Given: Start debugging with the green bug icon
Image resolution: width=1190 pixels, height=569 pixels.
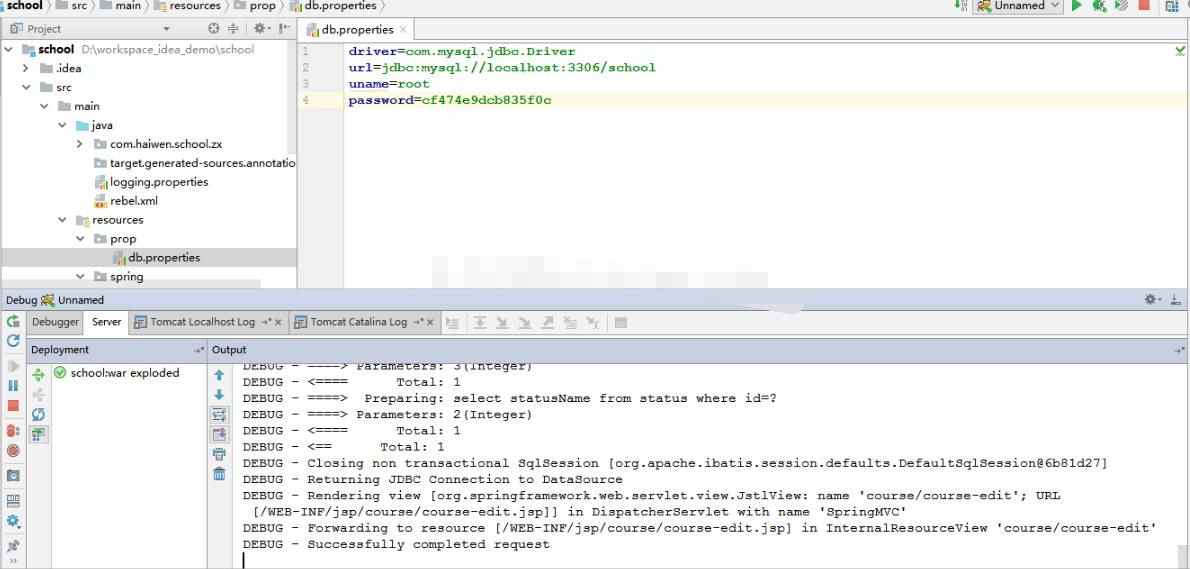Looking at the screenshot, I should pyautogui.click(x=1099, y=6).
